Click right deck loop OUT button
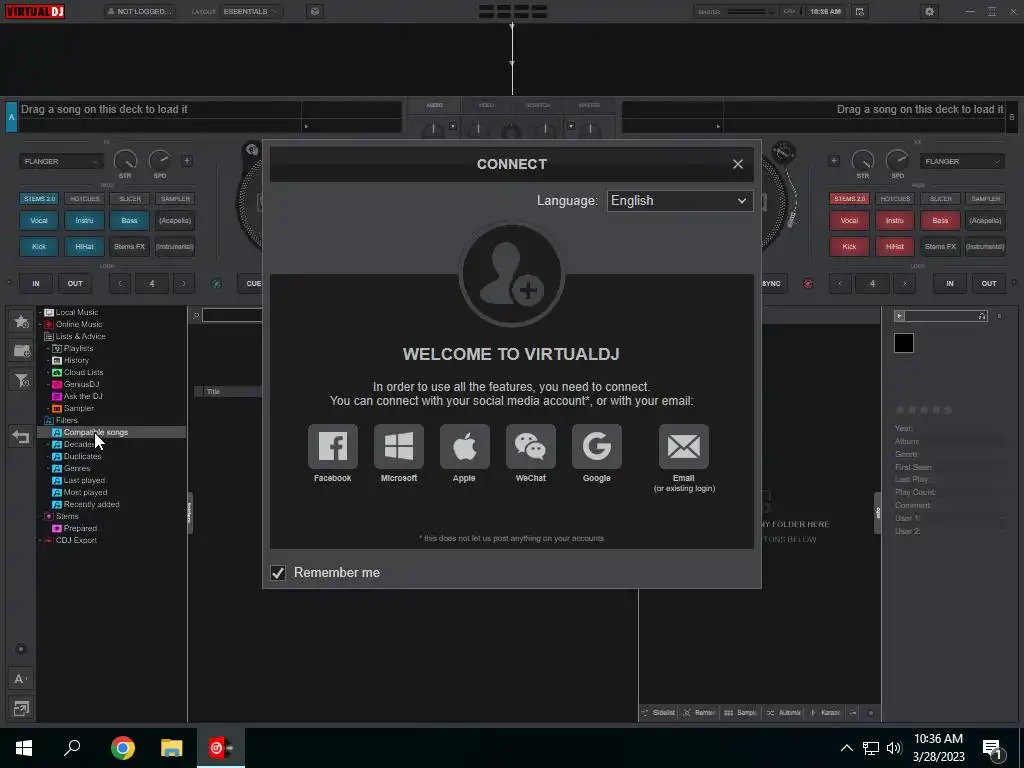The height and width of the screenshot is (768, 1024). [989, 283]
